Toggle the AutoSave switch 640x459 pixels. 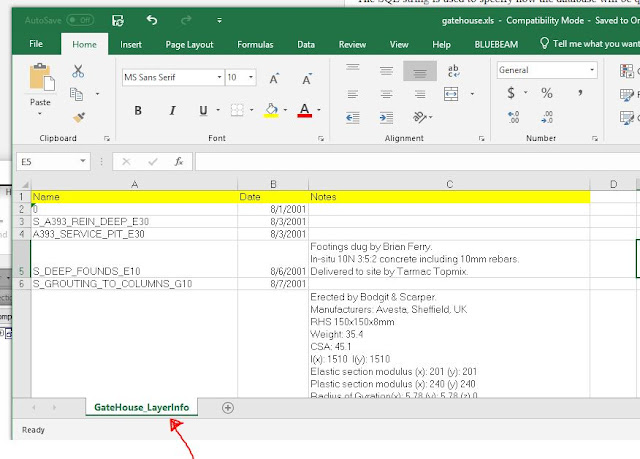tap(80, 20)
